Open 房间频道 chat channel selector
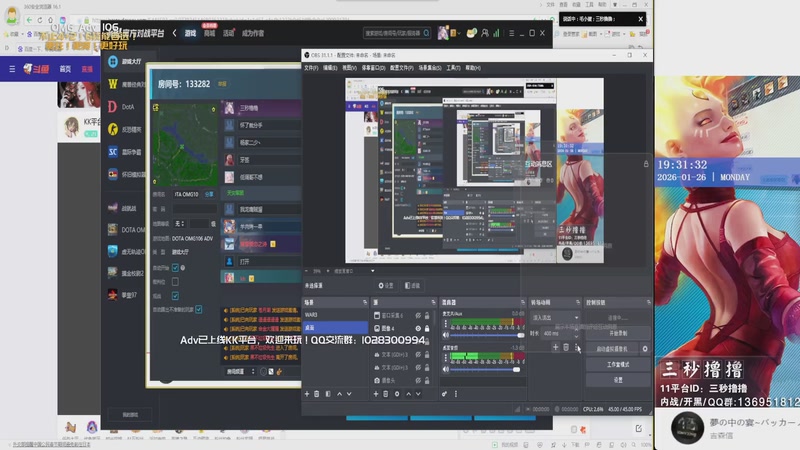 (x=240, y=371)
